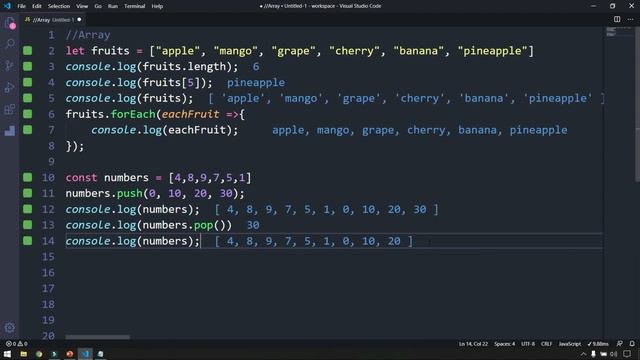The image size is (640, 360).
Task: Click Ln 14, Col 22 in status bar
Action: (473, 344)
